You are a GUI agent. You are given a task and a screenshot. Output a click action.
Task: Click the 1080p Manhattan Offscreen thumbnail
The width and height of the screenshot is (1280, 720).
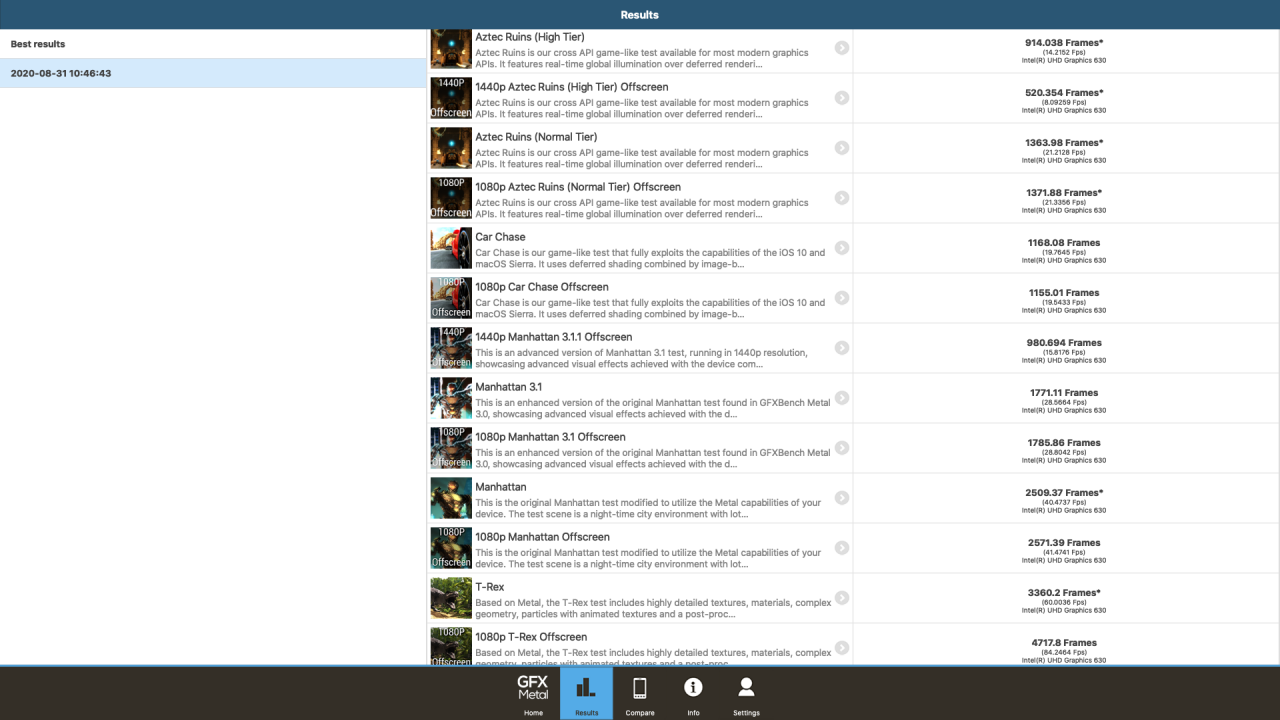pyautogui.click(x=451, y=548)
